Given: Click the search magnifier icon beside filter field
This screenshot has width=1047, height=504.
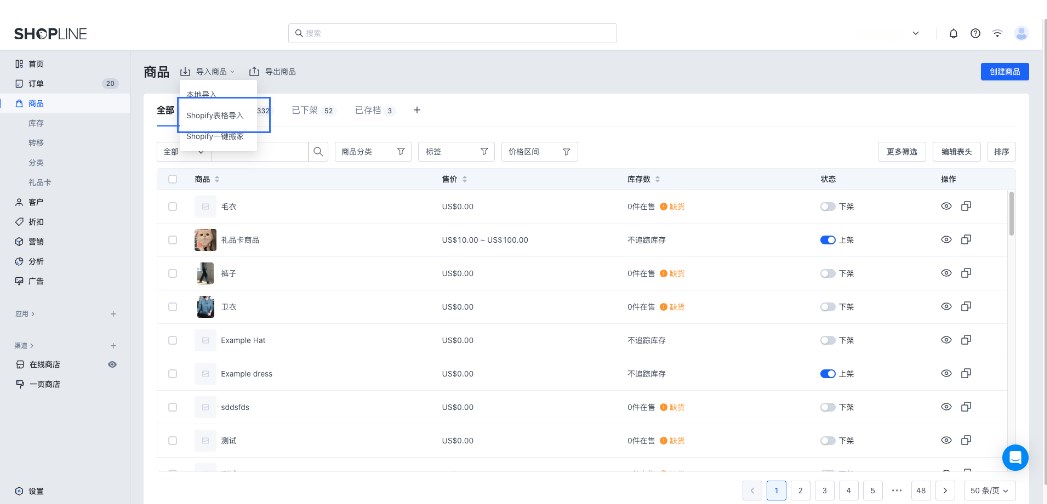Looking at the screenshot, I should (318, 152).
